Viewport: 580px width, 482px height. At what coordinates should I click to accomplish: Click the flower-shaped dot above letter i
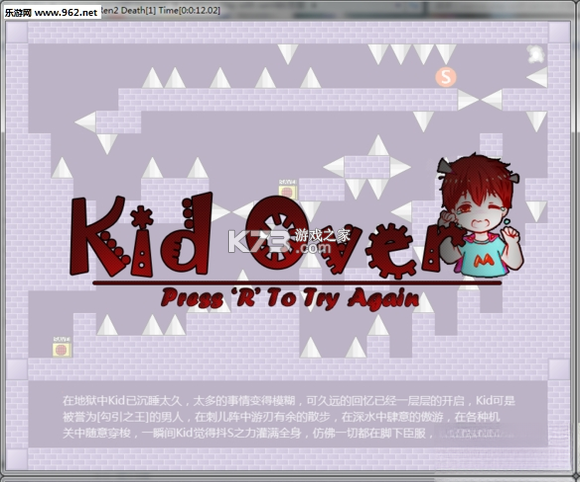[x=142, y=217]
